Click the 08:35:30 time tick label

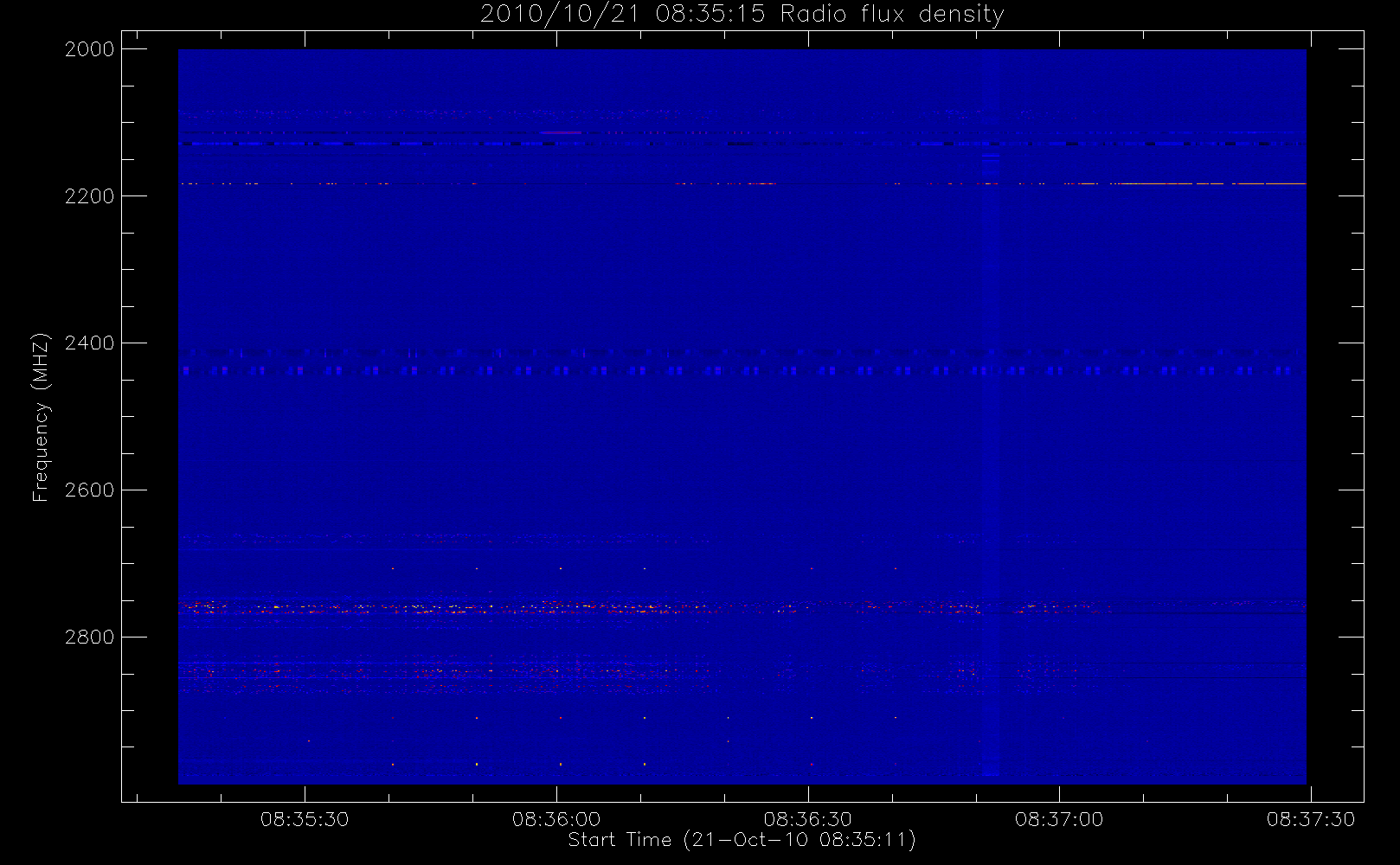305,819
